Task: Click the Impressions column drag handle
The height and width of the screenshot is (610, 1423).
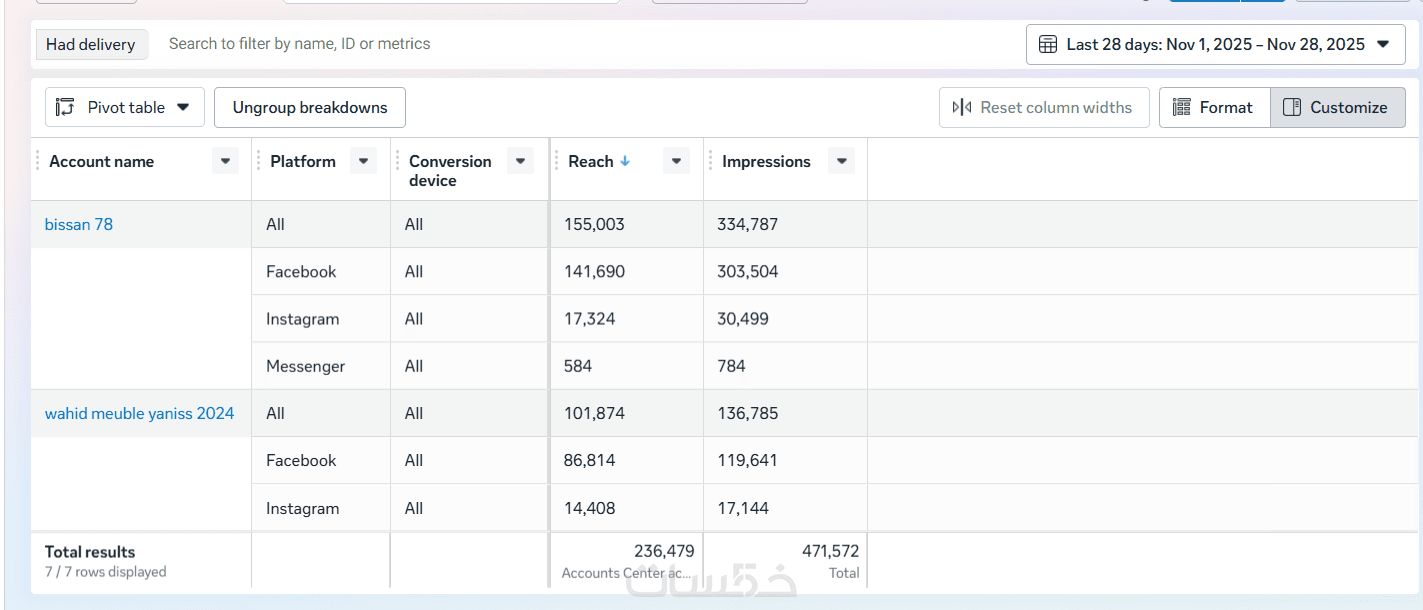Action: click(x=711, y=161)
